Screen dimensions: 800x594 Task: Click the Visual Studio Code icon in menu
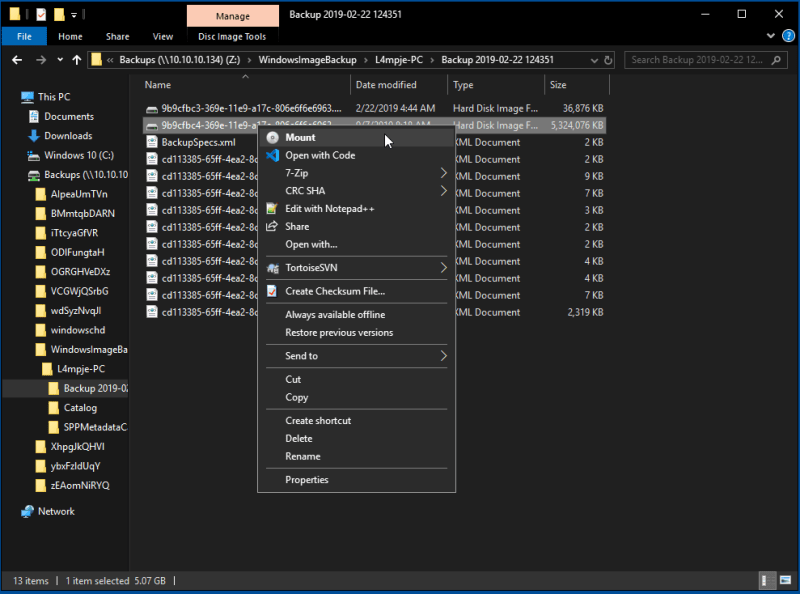point(272,155)
